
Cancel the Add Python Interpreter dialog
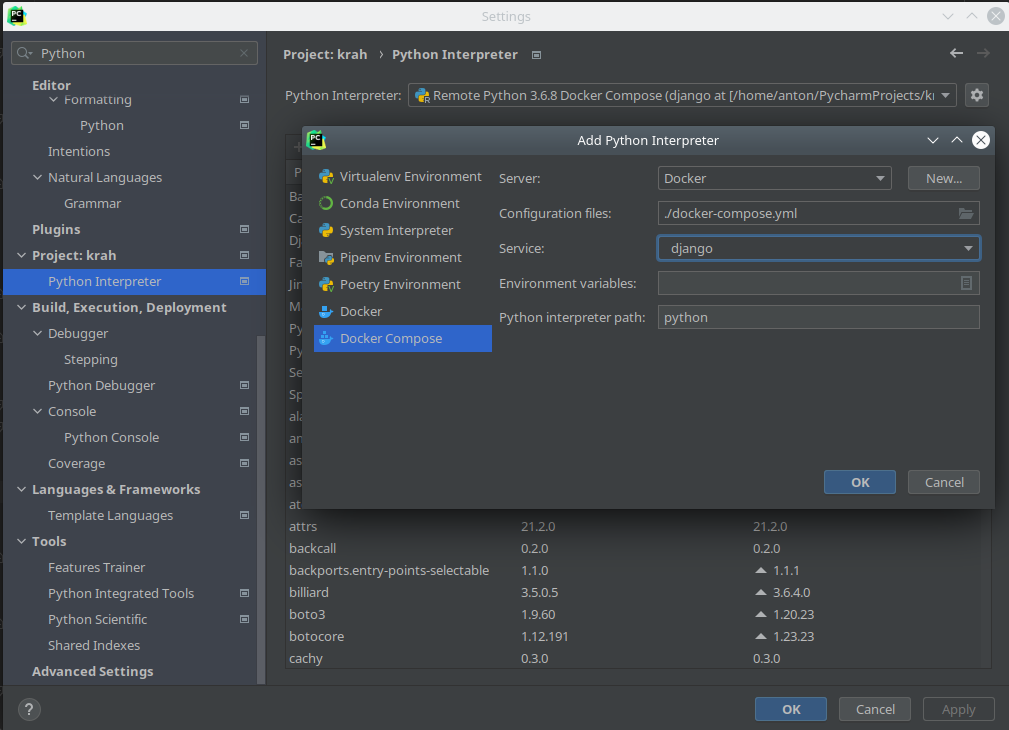coord(943,482)
